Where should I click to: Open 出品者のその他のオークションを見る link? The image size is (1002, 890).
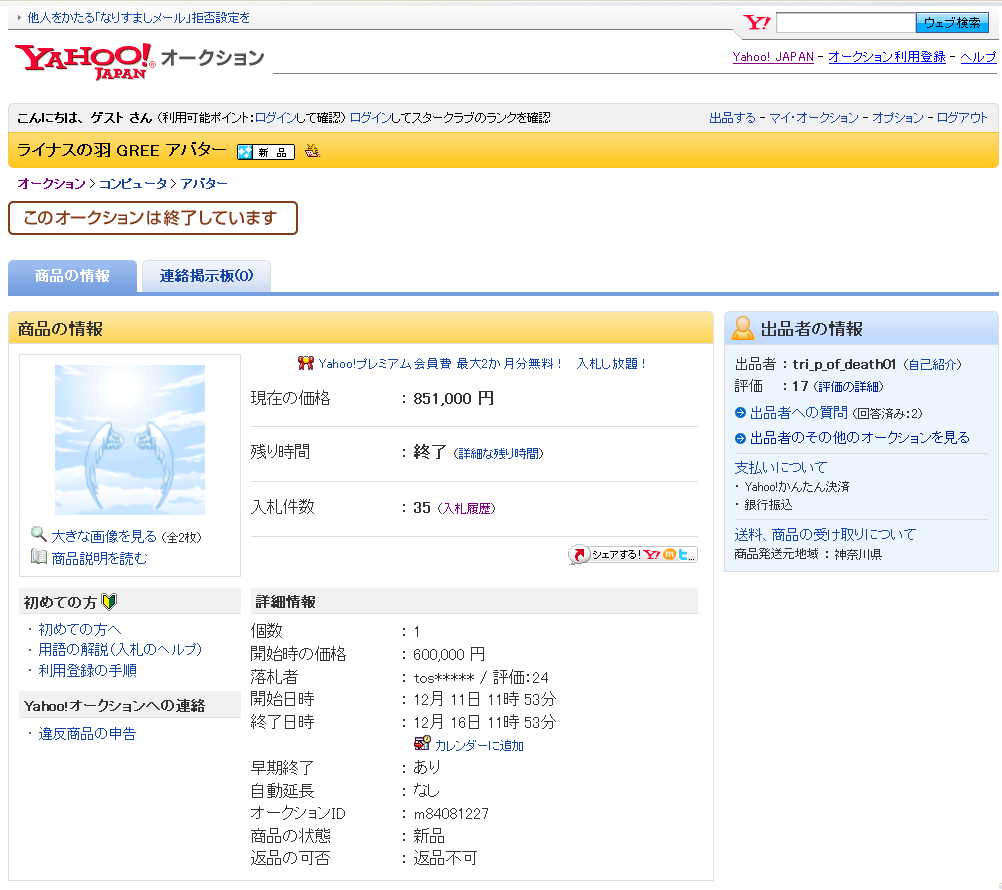(x=859, y=438)
